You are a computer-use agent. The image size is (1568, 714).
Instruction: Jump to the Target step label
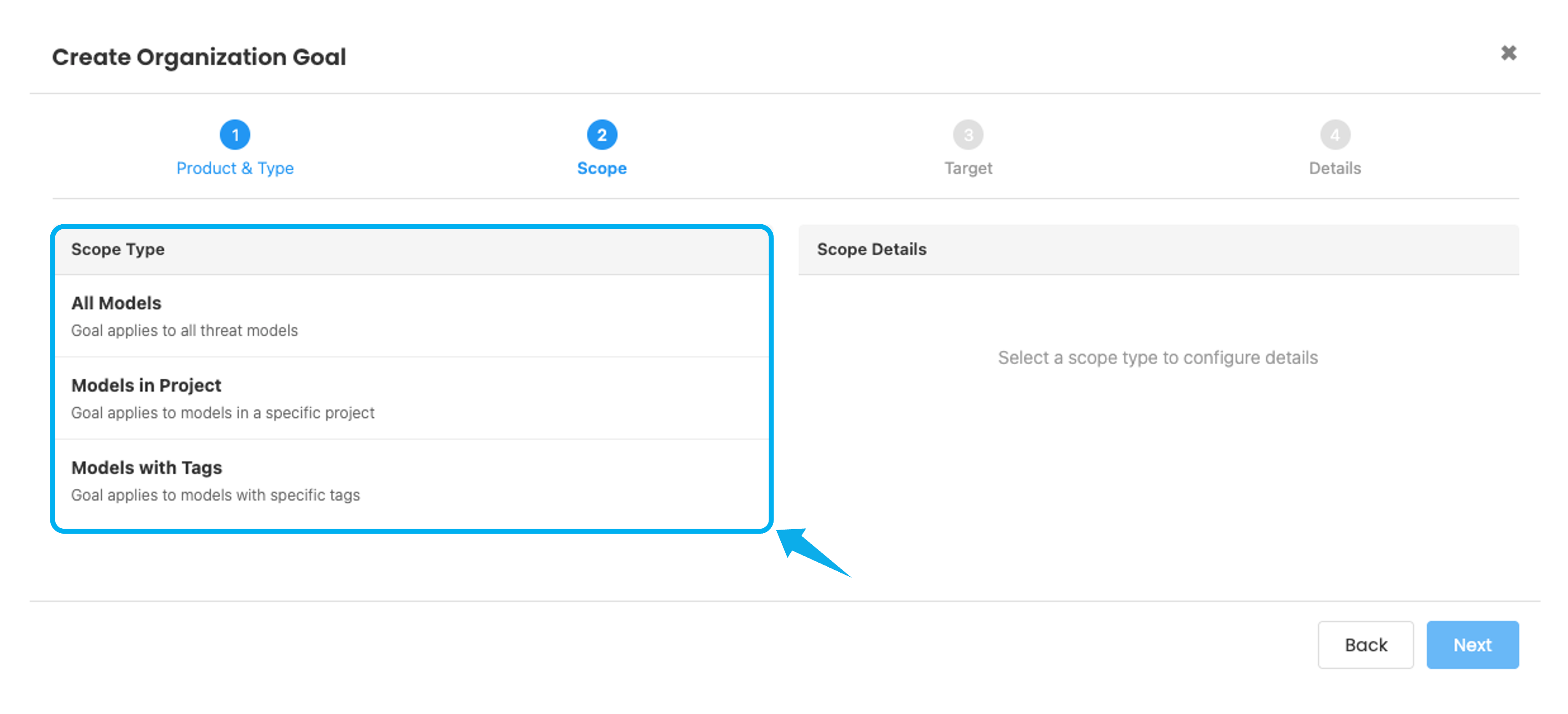[968, 168]
